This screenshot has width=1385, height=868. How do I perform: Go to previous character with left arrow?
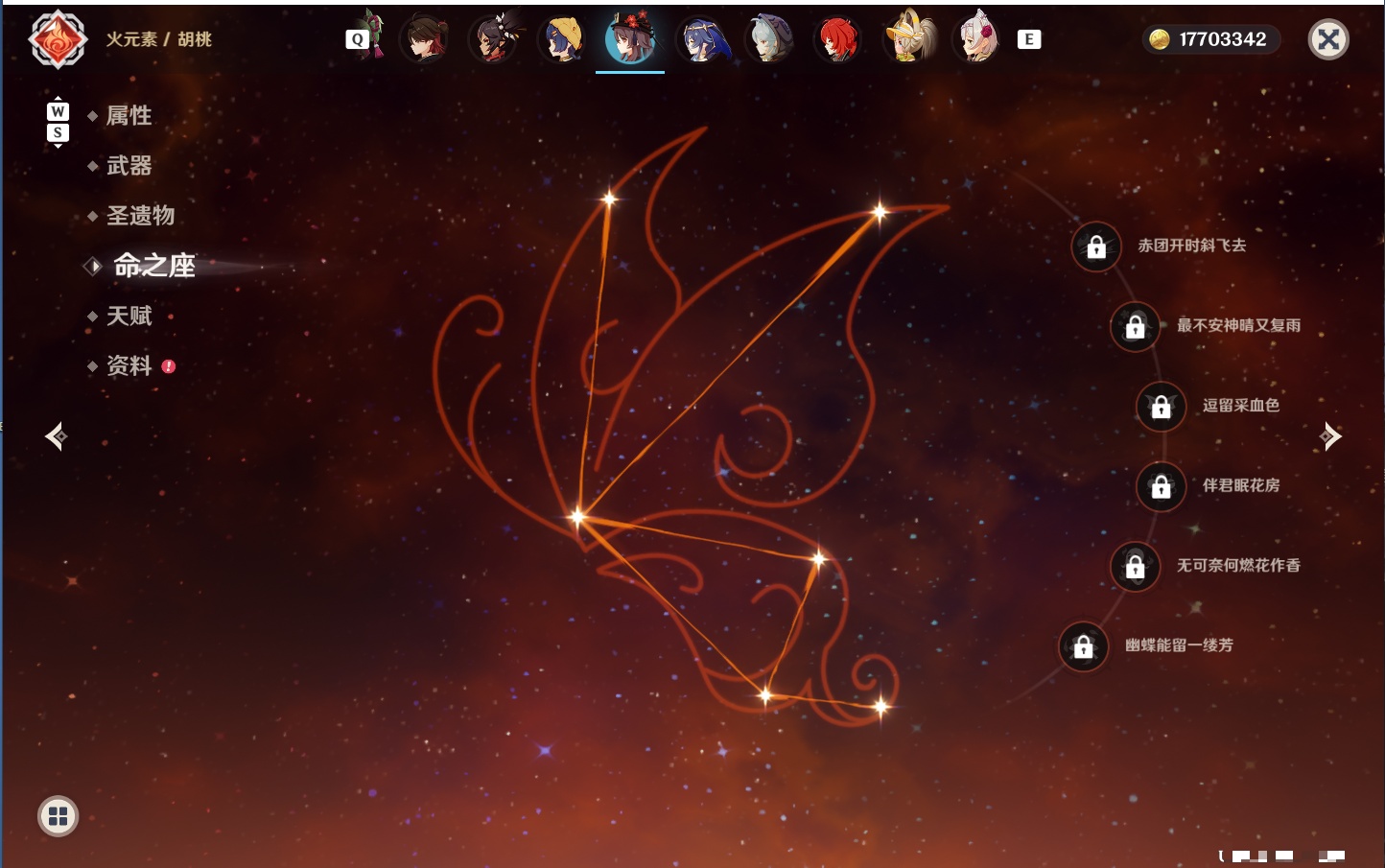56,436
